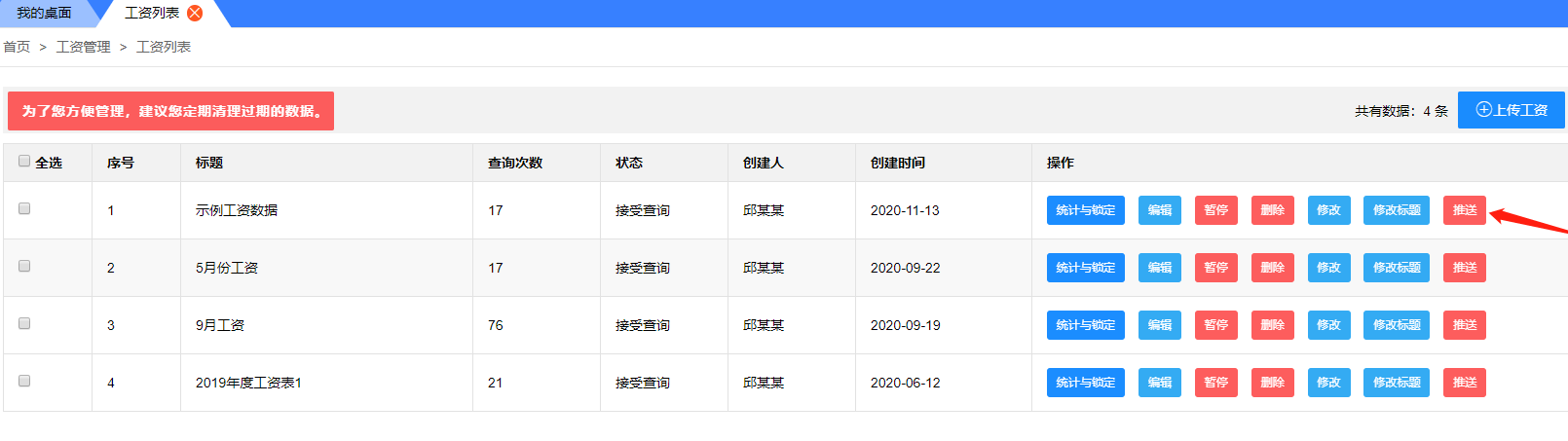This screenshot has width=1568, height=441.
Task: Click 修改 for 示例工资数据
Action: 1329,210
